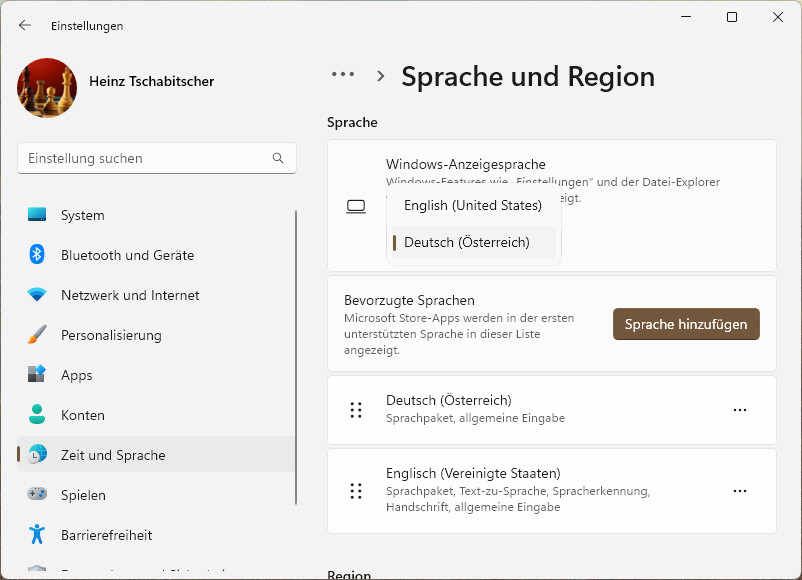Click the Barrierefreiheit accessibility icon
Screen dimensions: 802x580
point(37,534)
